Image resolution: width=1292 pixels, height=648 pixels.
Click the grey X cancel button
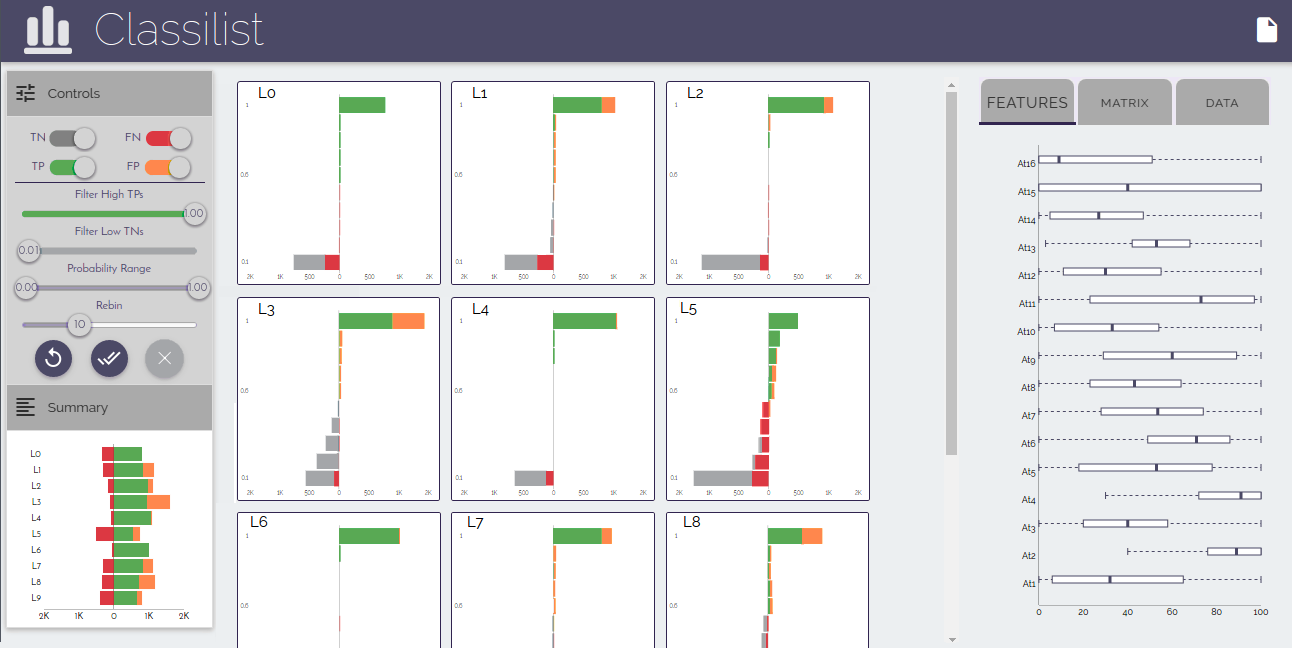pos(165,358)
